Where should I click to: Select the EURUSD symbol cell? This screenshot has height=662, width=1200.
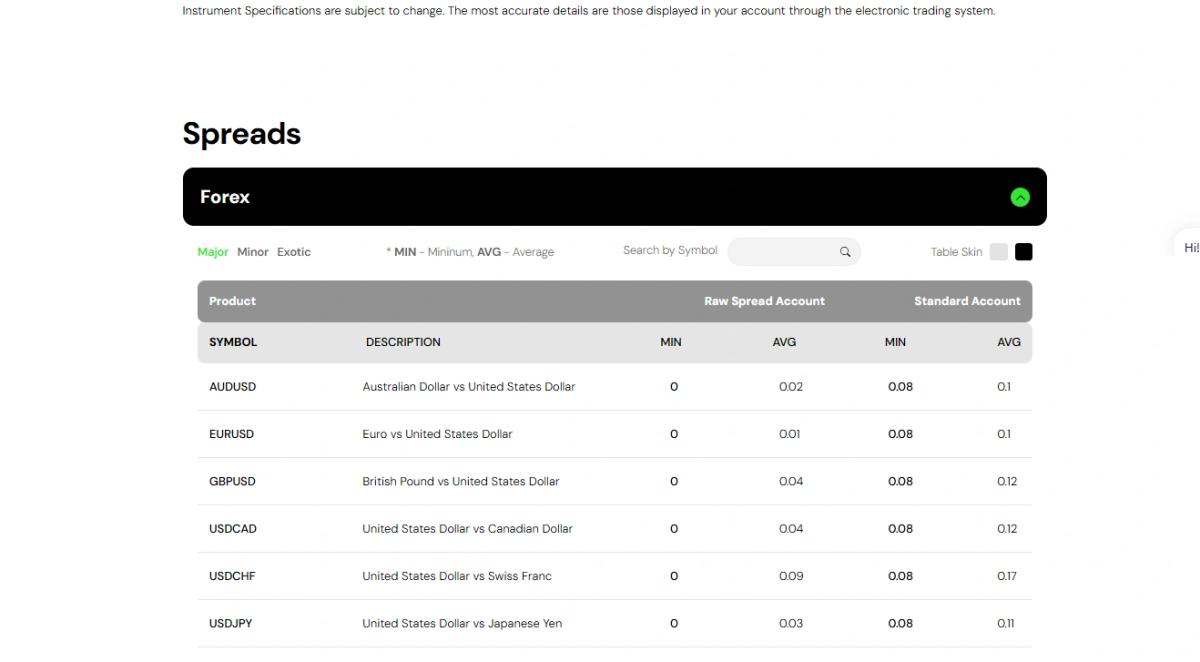(231, 434)
